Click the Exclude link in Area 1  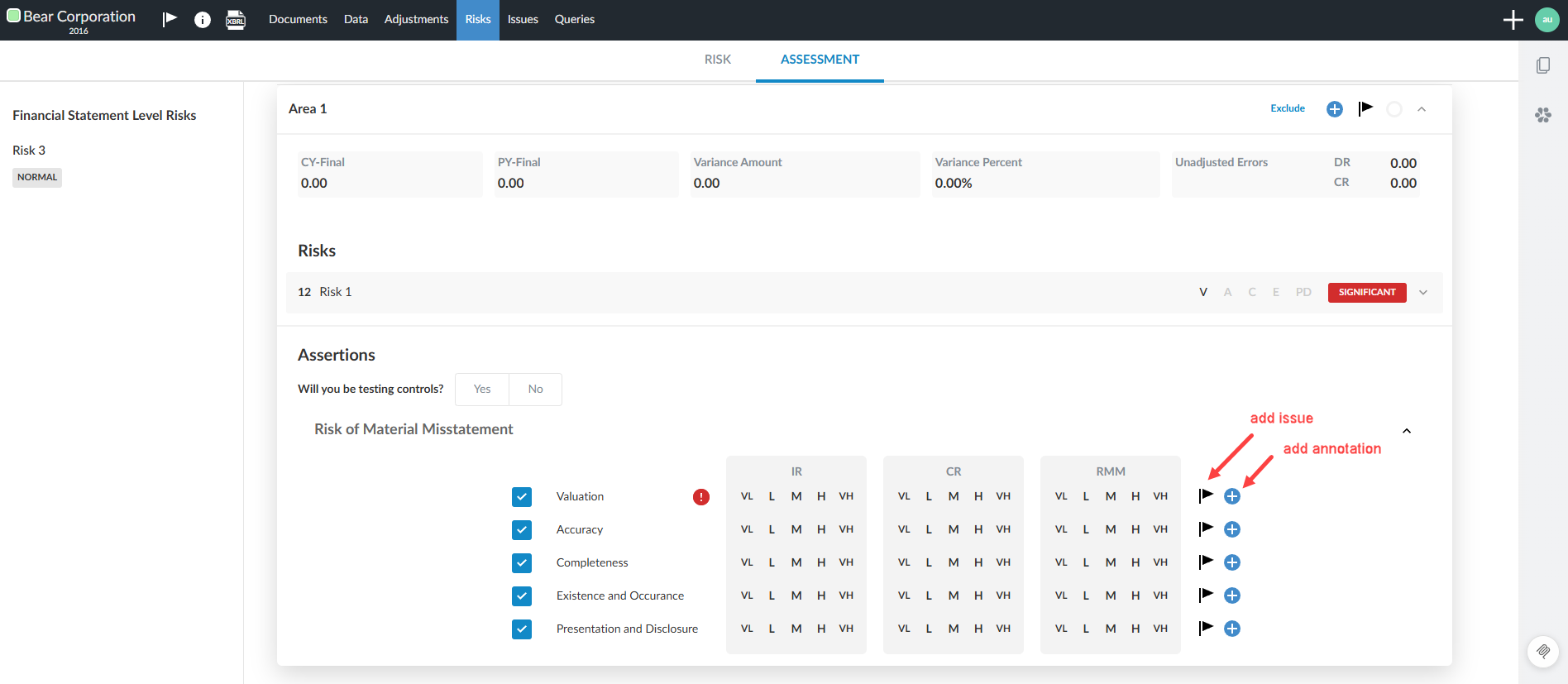(1287, 108)
